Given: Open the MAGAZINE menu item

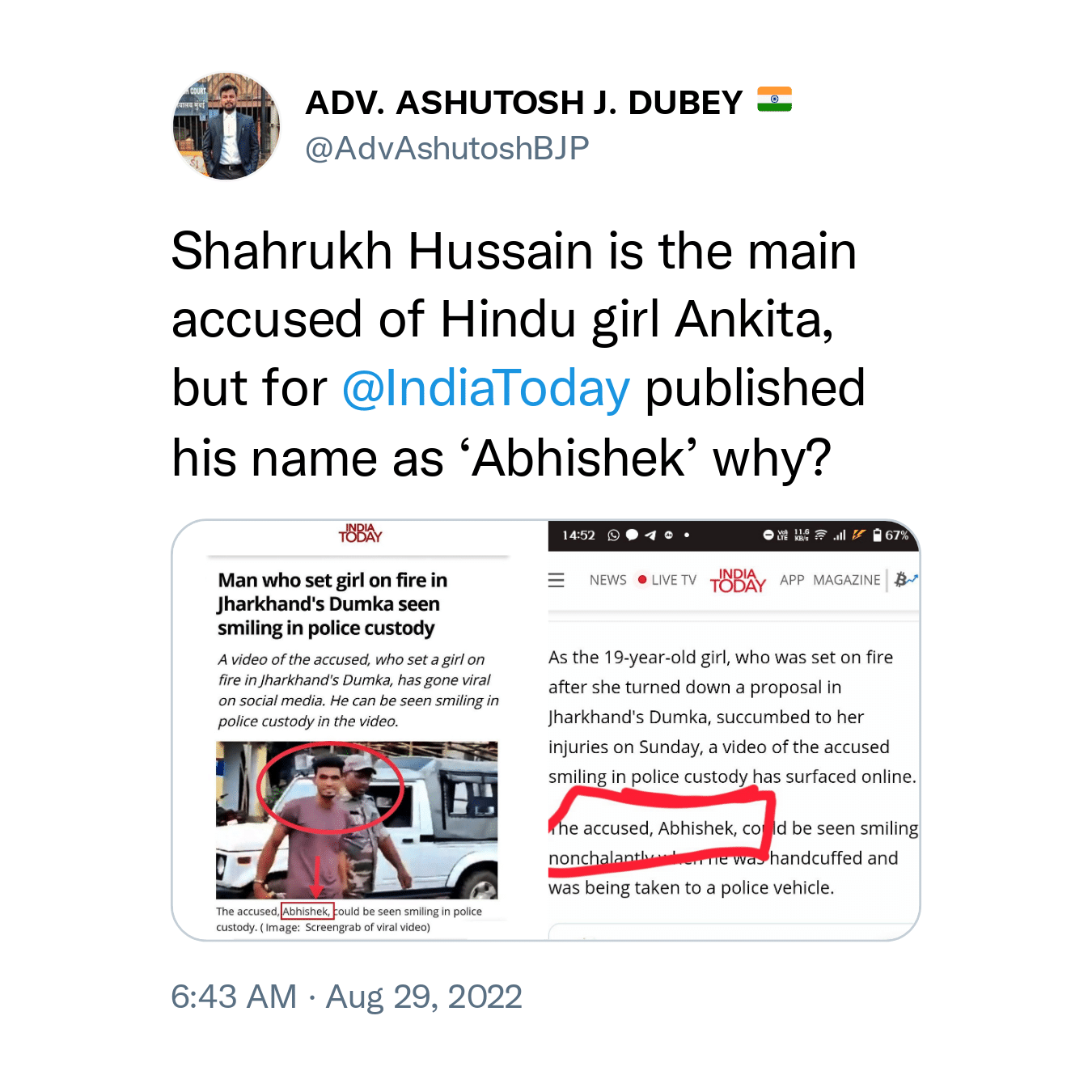Looking at the screenshot, I should 847,580.
